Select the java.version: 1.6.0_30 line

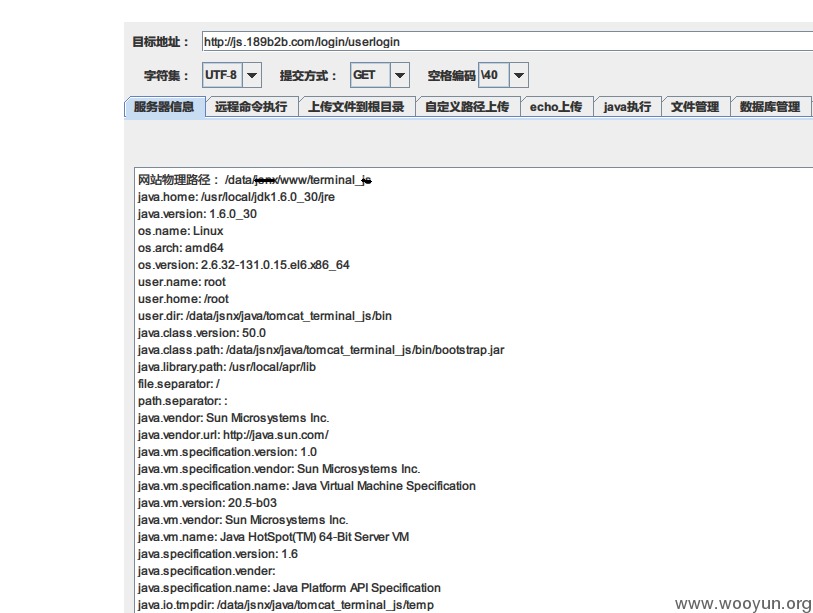click(x=198, y=214)
